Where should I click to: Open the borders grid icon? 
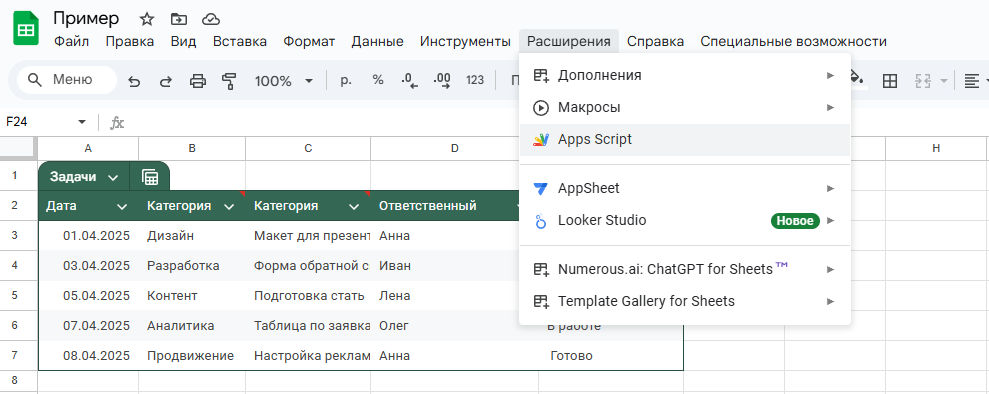[890, 81]
